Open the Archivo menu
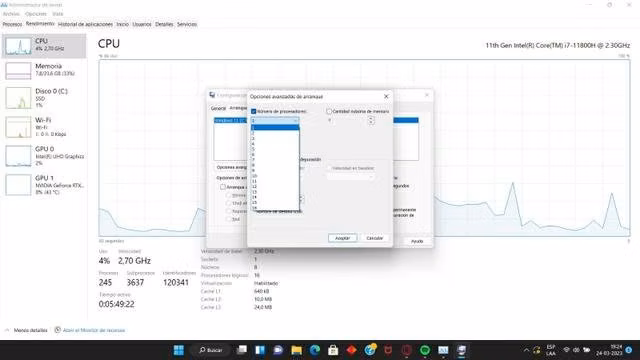Viewport: 640px width, 360px height. click(x=11, y=14)
